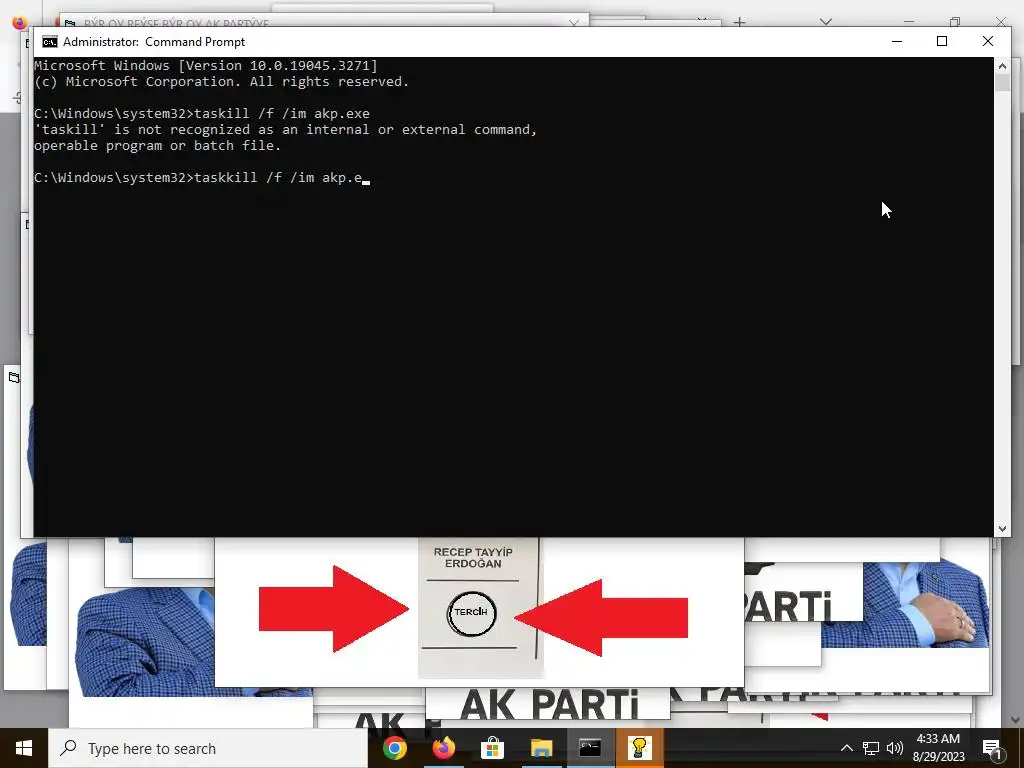
Task: Open the Windows Start menu
Action: (24, 748)
